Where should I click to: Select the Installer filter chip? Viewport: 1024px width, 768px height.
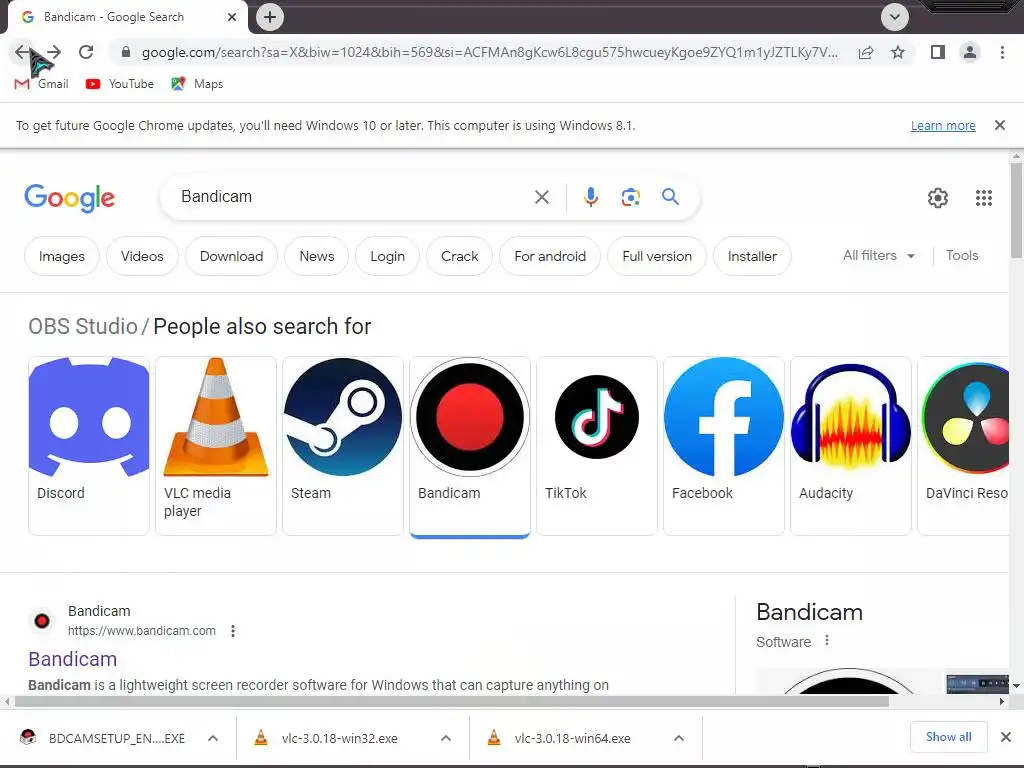[752, 257]
